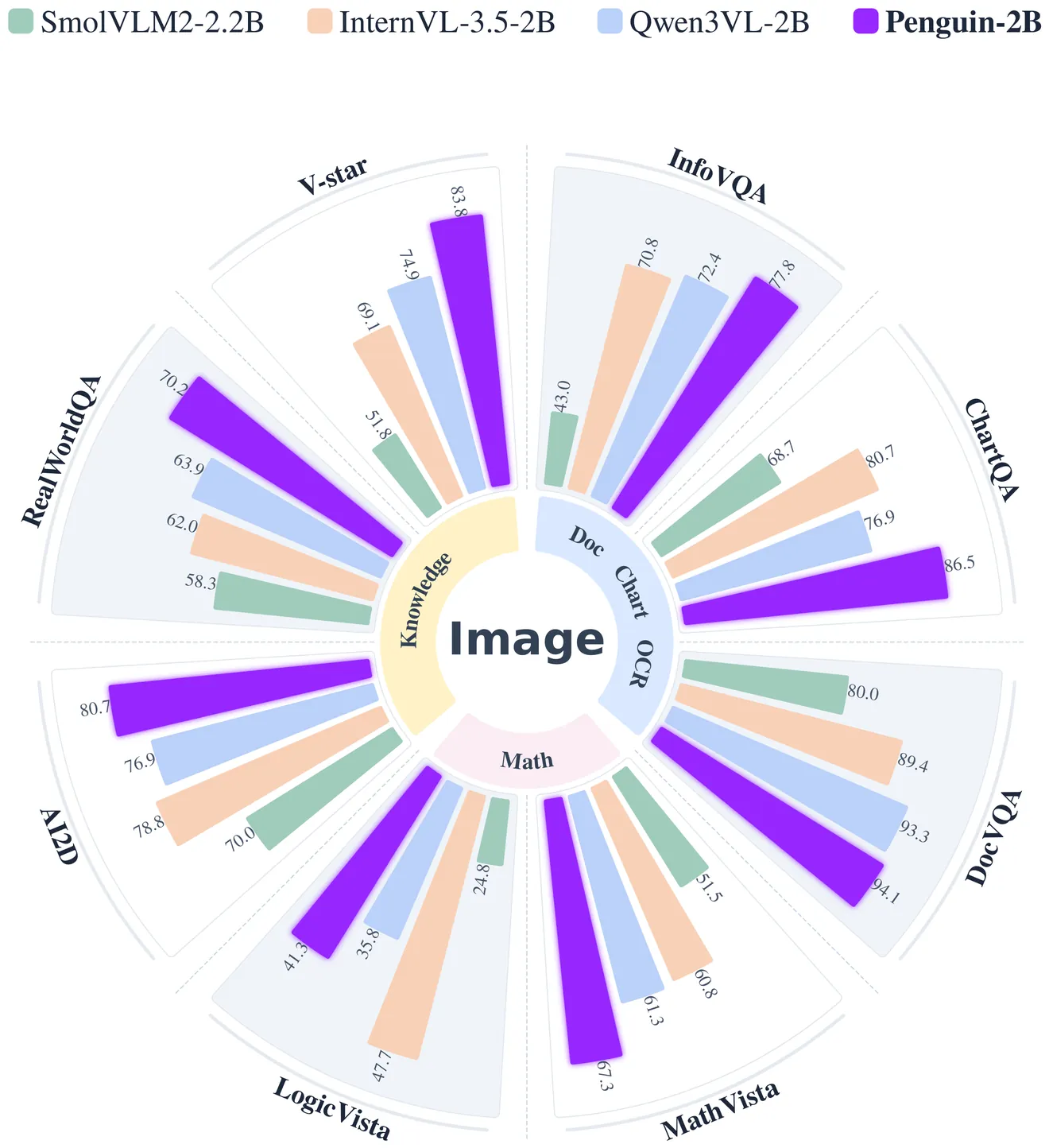Select the V-star benchmark label
The height and width of the screenshot is (1148, 1049).
[333, 176]
